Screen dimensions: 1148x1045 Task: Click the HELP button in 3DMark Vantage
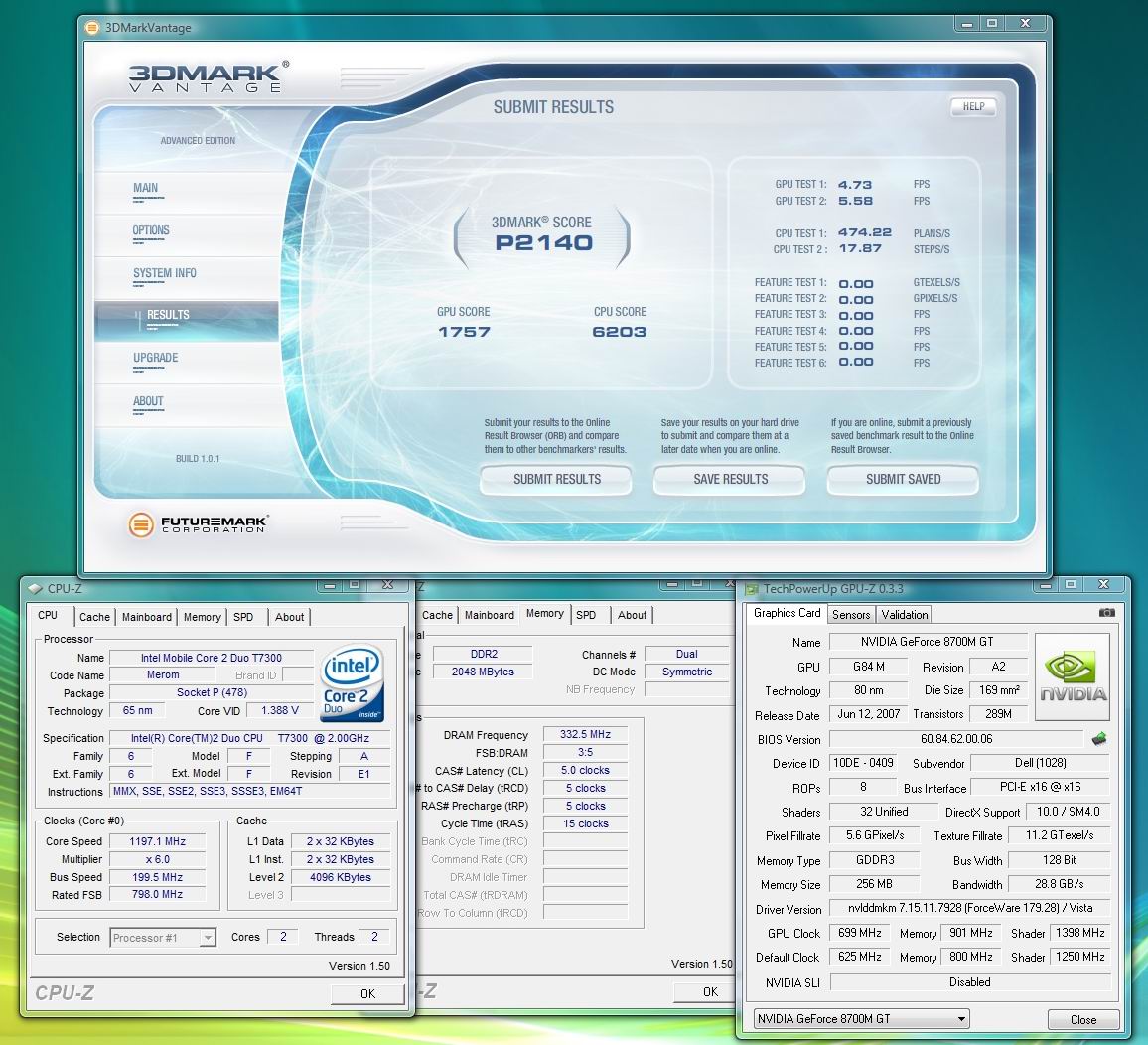point(973,107)
